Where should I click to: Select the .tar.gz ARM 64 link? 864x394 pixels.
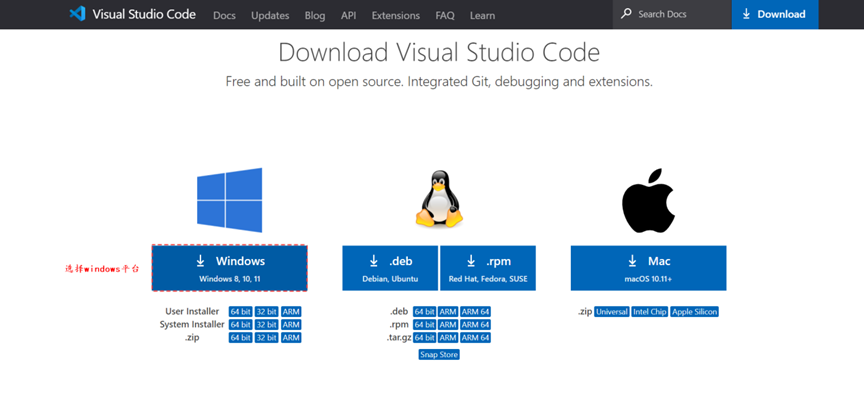(x=476, y=338)
